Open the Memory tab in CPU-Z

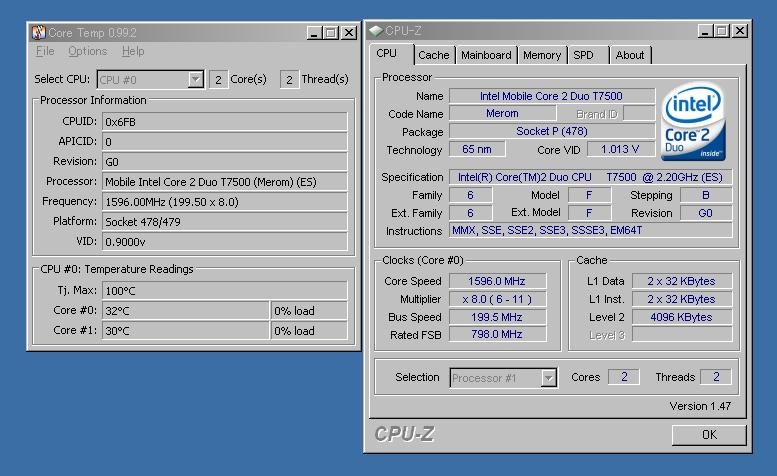click(542, 55)
